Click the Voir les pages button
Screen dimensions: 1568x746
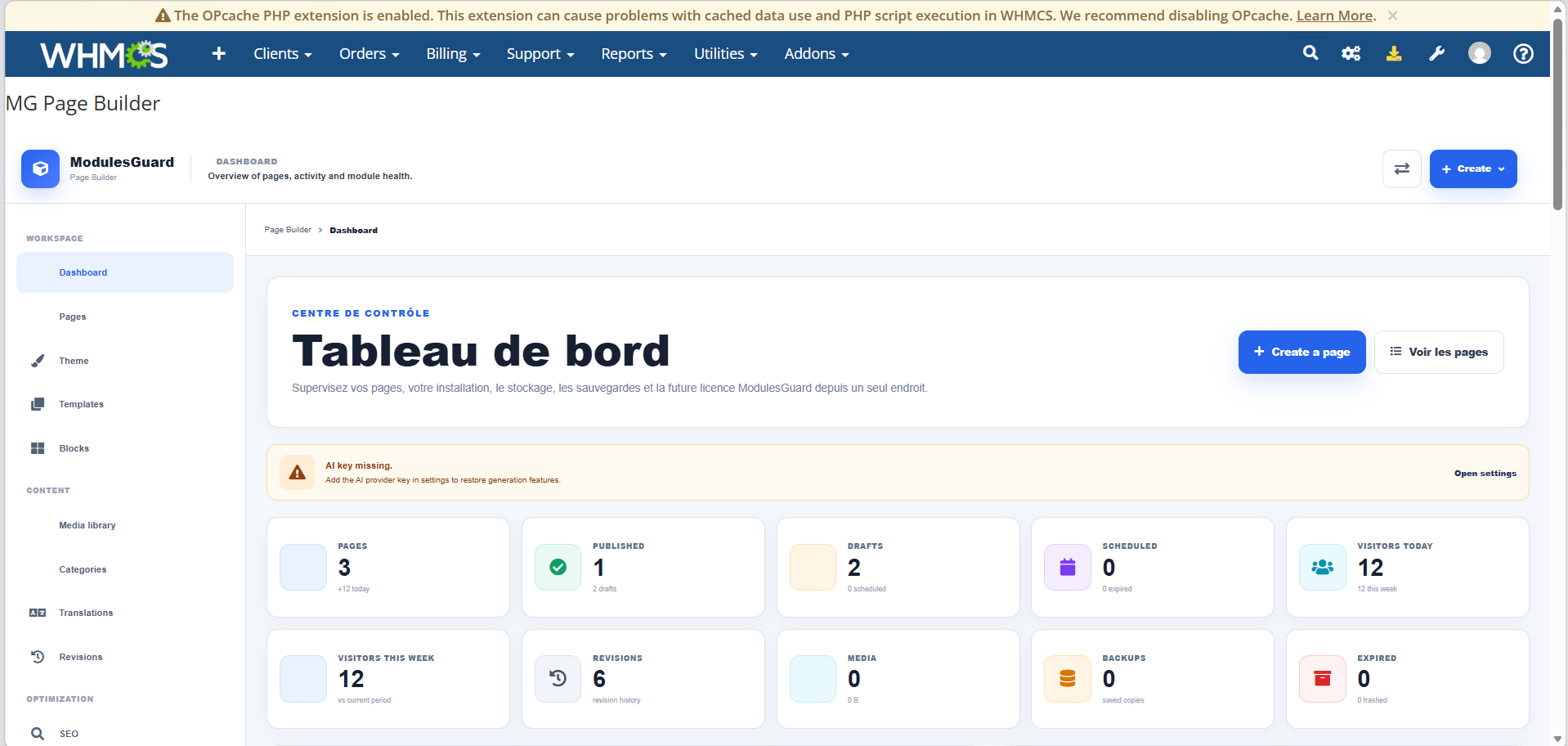(x=1439, y=352)
